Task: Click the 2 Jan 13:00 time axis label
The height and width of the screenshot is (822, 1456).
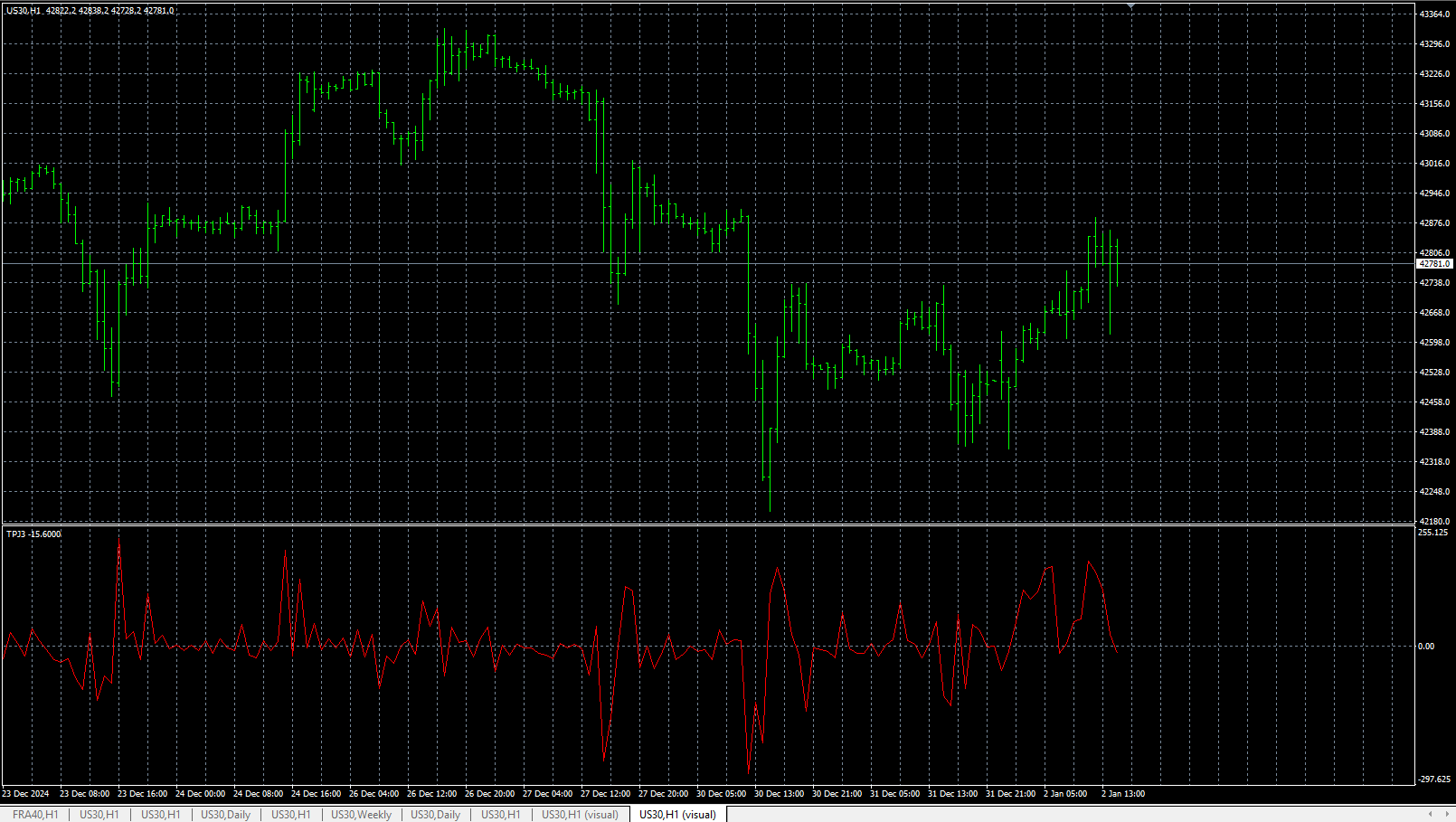Action: (x=1122, y=794)
